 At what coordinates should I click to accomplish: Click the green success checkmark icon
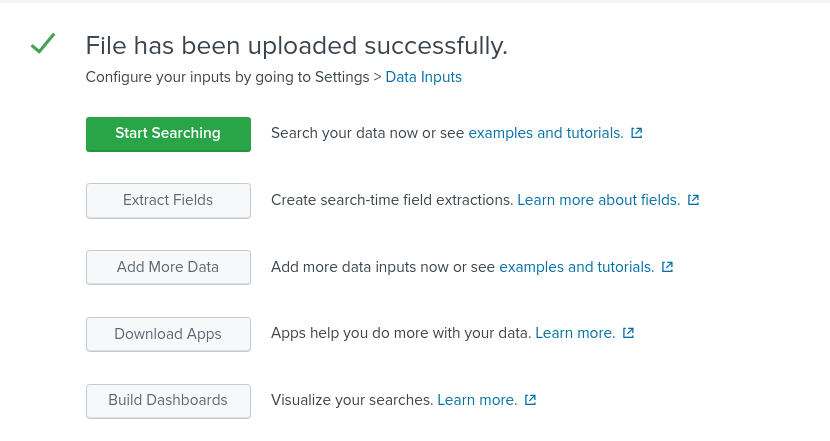[42, 44]
